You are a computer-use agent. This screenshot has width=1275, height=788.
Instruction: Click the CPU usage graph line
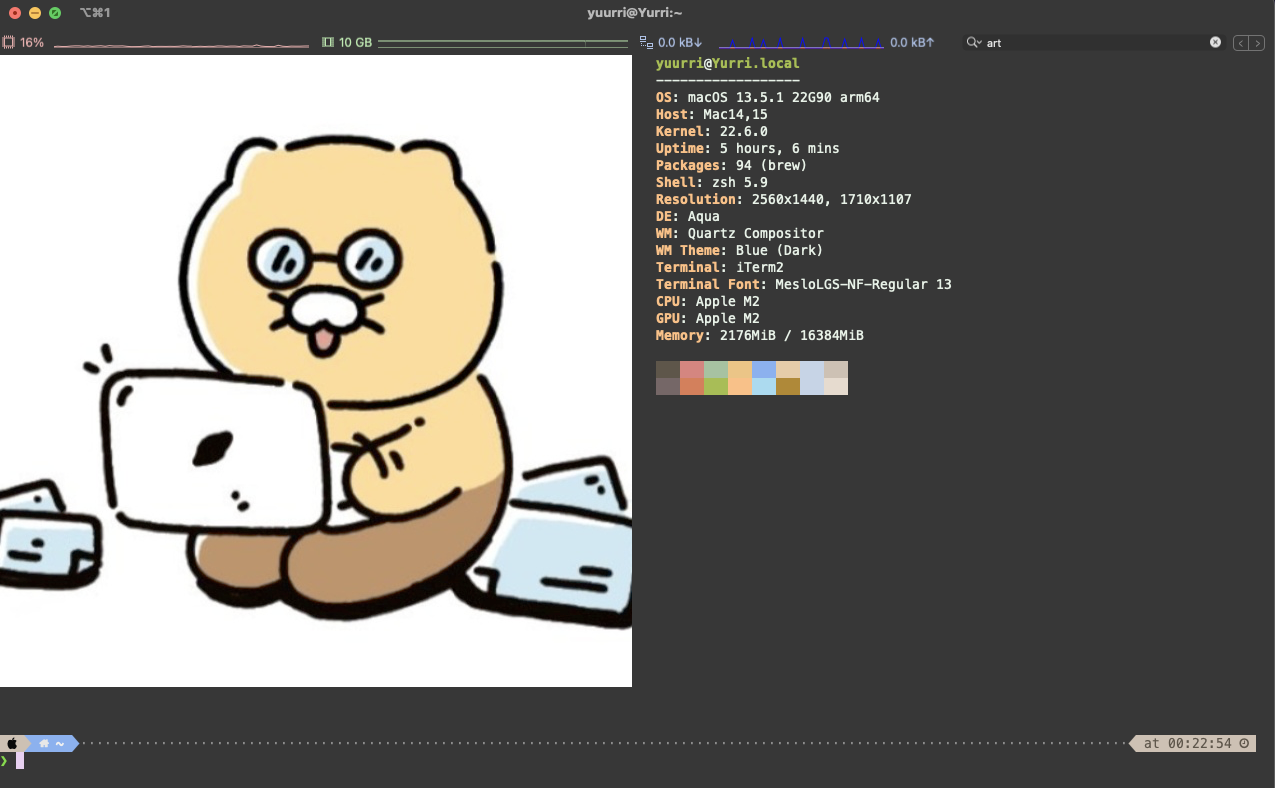click(181, 45)
